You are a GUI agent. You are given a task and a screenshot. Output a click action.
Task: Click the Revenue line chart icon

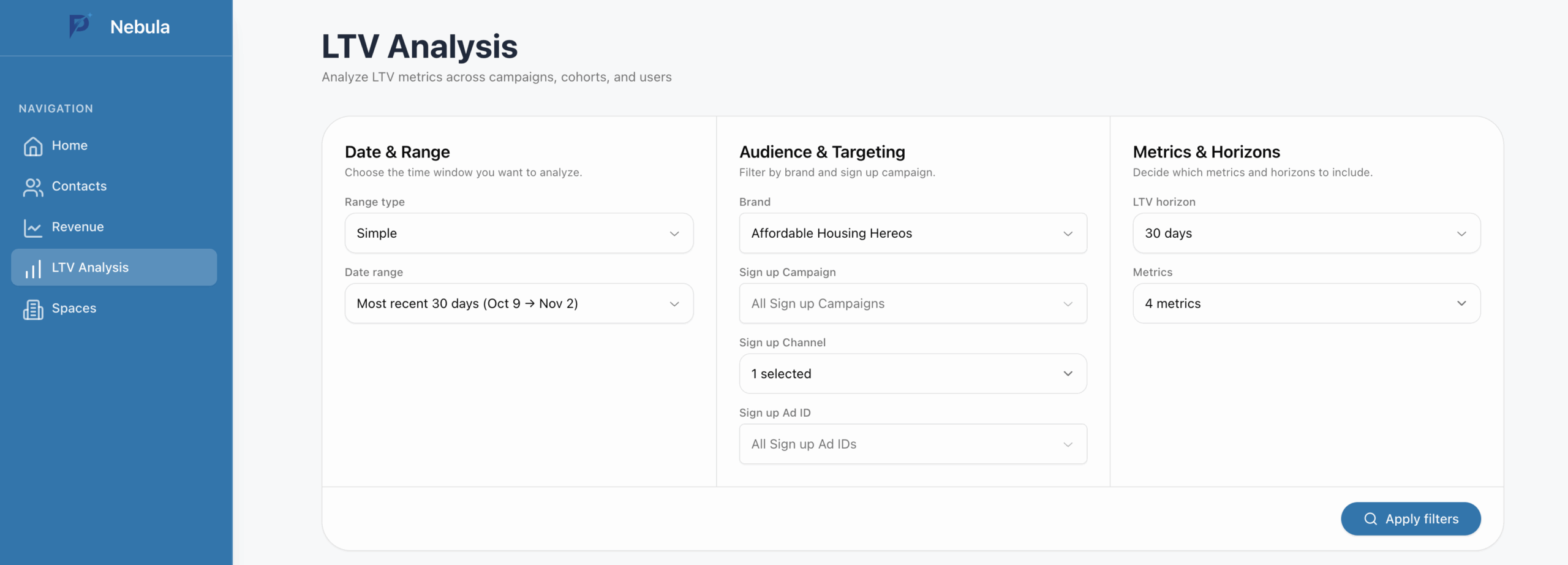pyautogui.click(x=33, y=228)
